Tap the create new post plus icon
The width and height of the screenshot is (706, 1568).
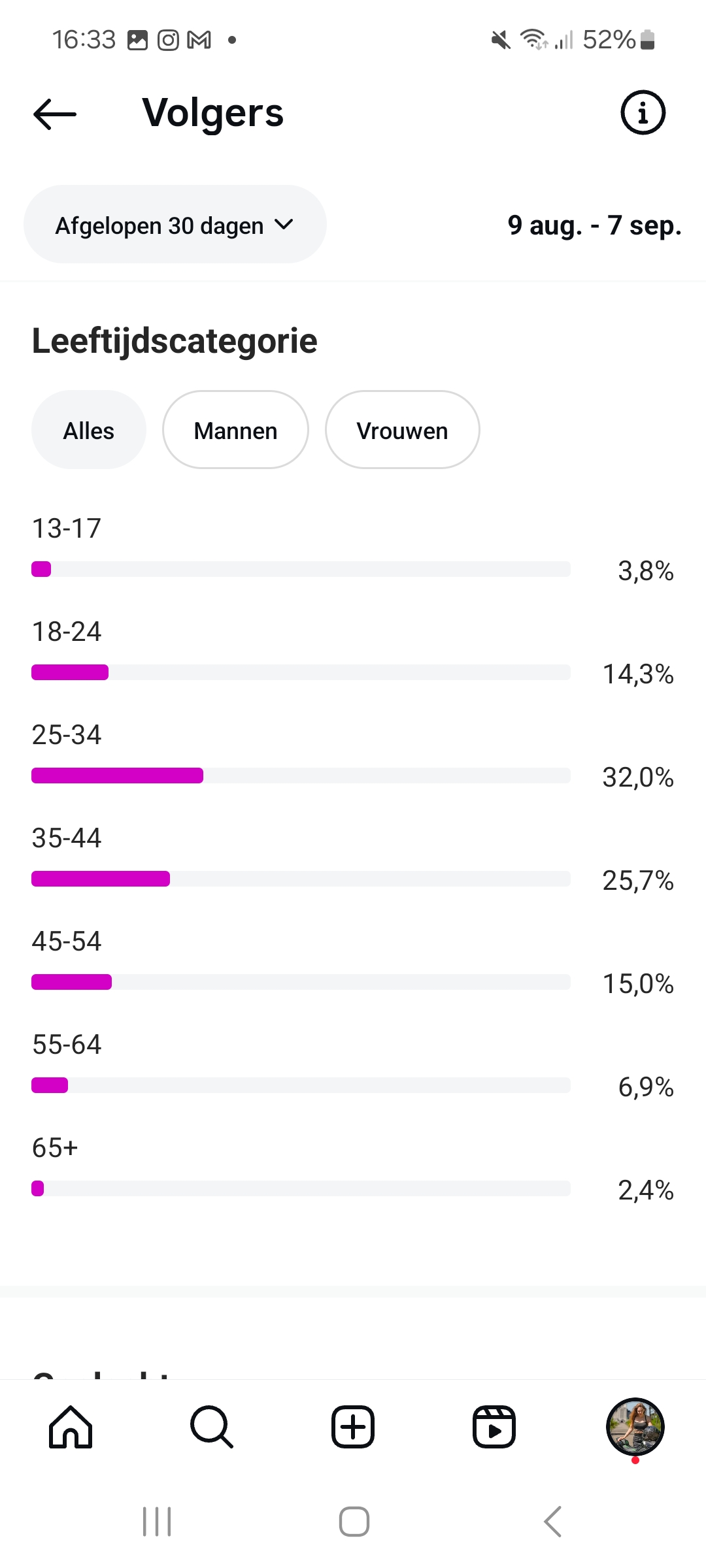[353, 1427]
